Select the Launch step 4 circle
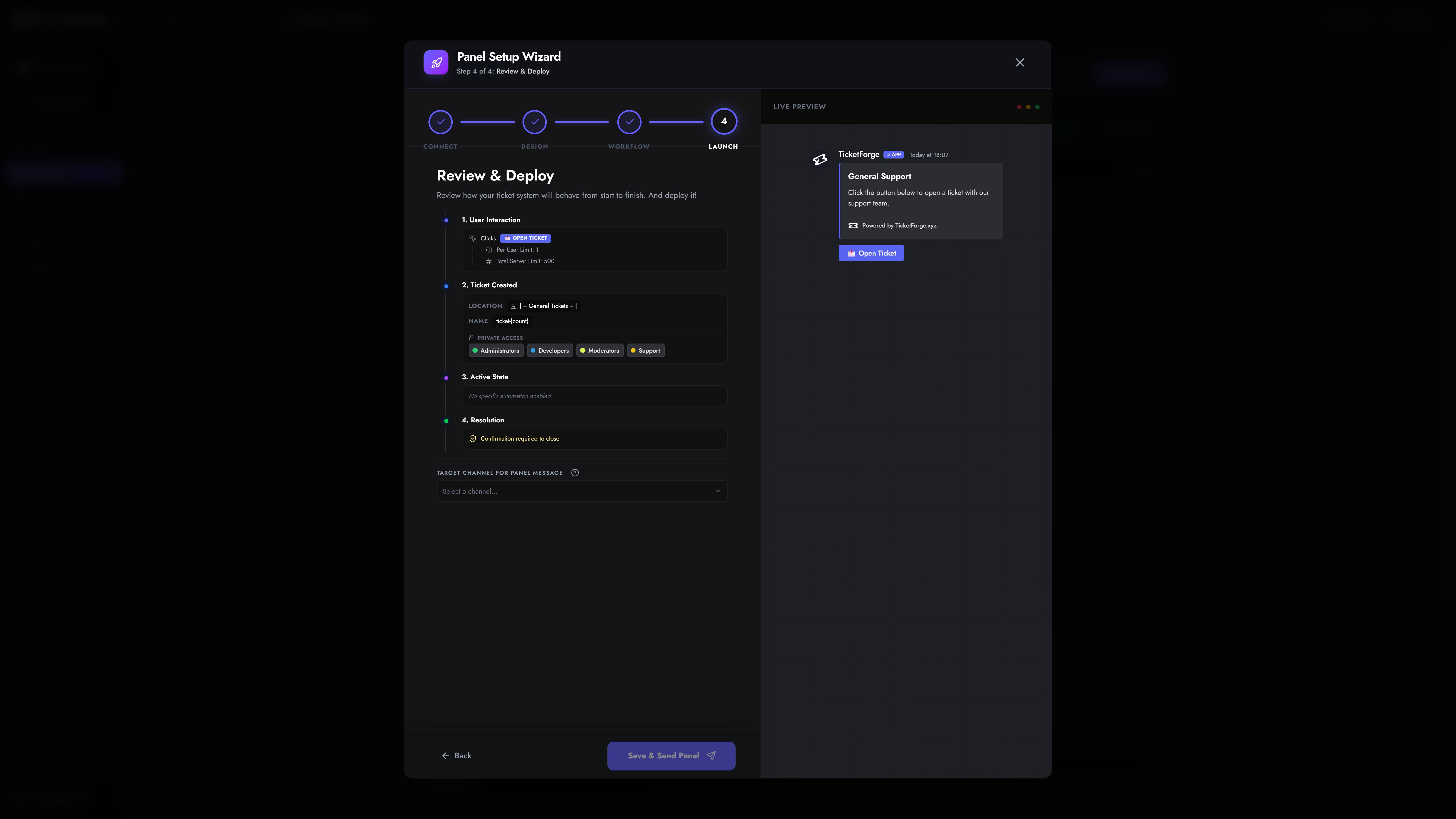 click(x=724, y=121)
